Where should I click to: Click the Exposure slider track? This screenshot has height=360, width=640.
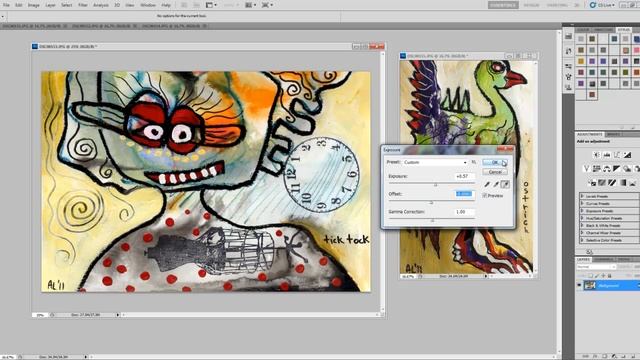[432, 184]
